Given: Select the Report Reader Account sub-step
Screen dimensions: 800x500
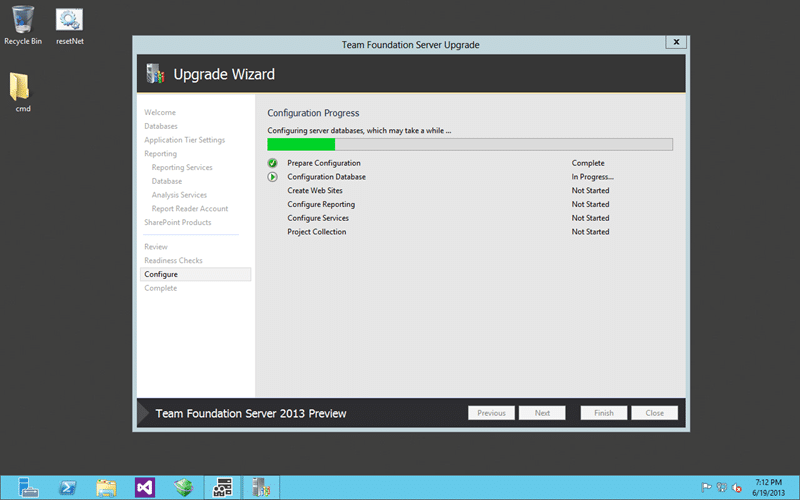Looking at the screenshot, I should click(x=189, y=209).
